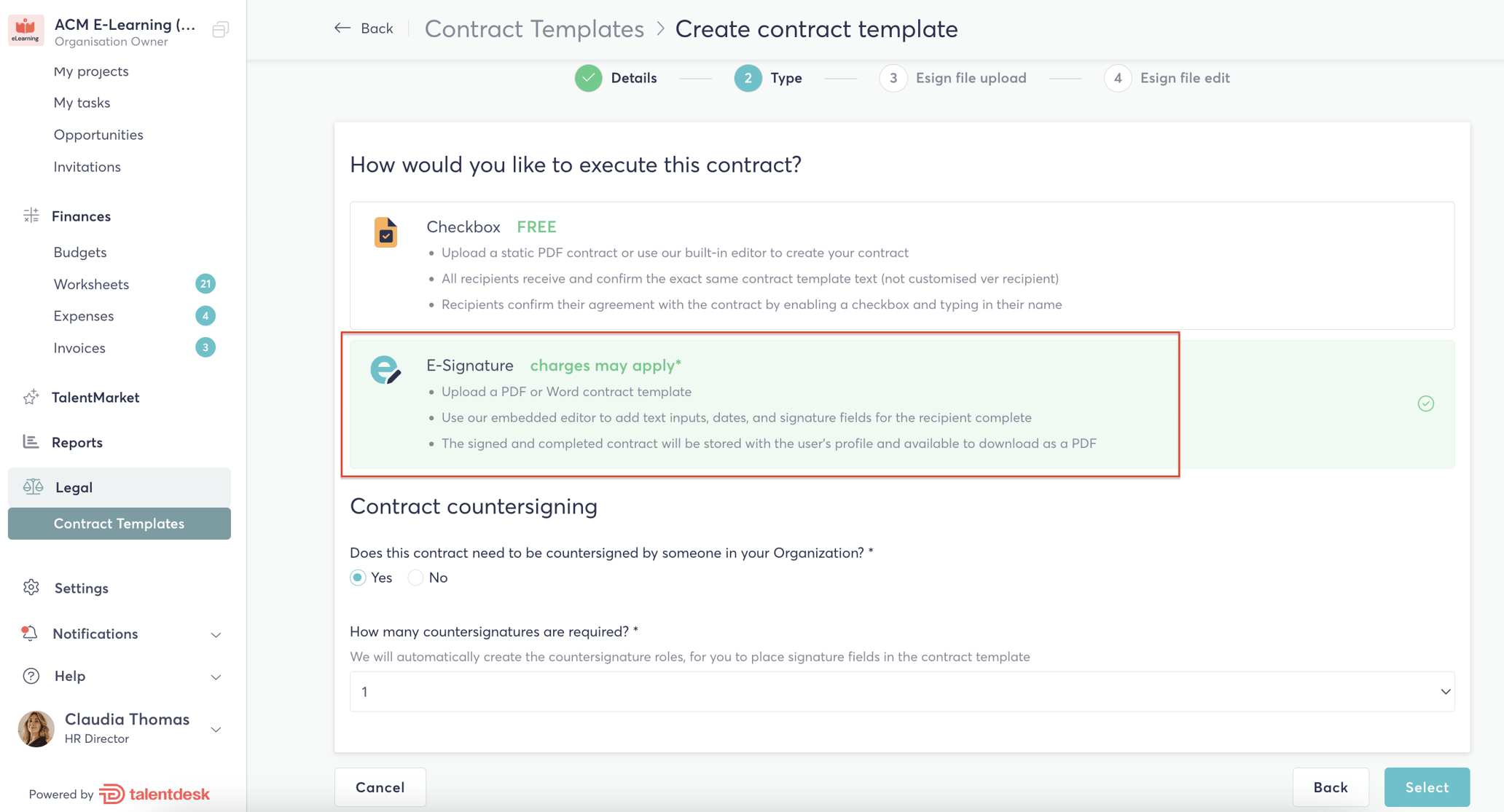Click the Notifications bell icon

click(x=29, y=633)
